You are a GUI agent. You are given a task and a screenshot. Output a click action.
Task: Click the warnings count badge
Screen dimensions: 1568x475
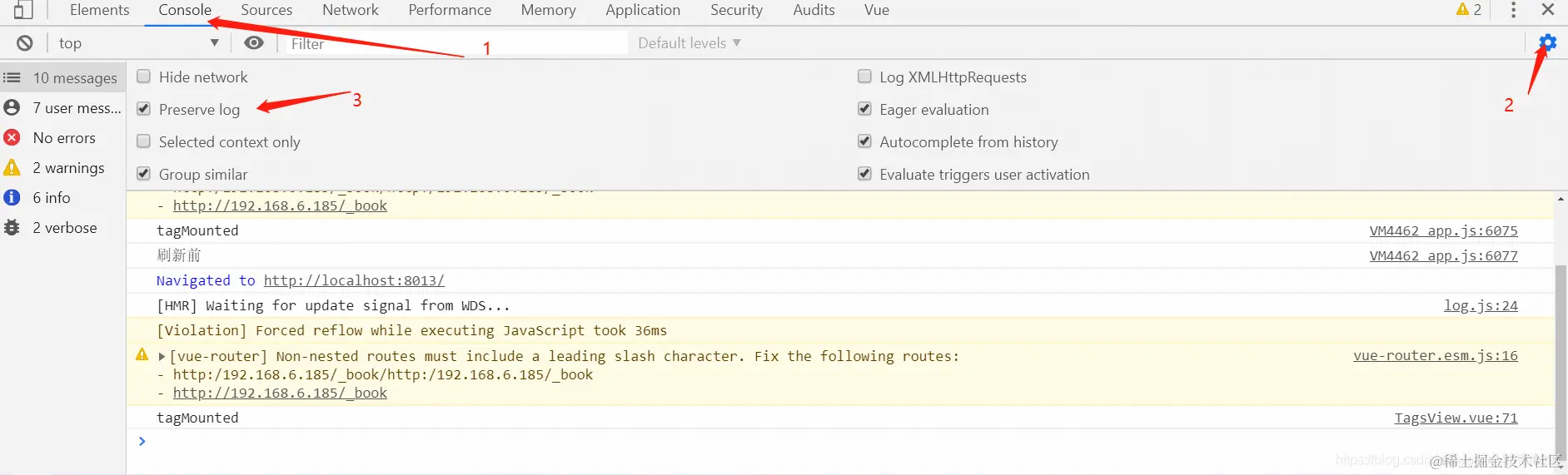coord(1469,9)
